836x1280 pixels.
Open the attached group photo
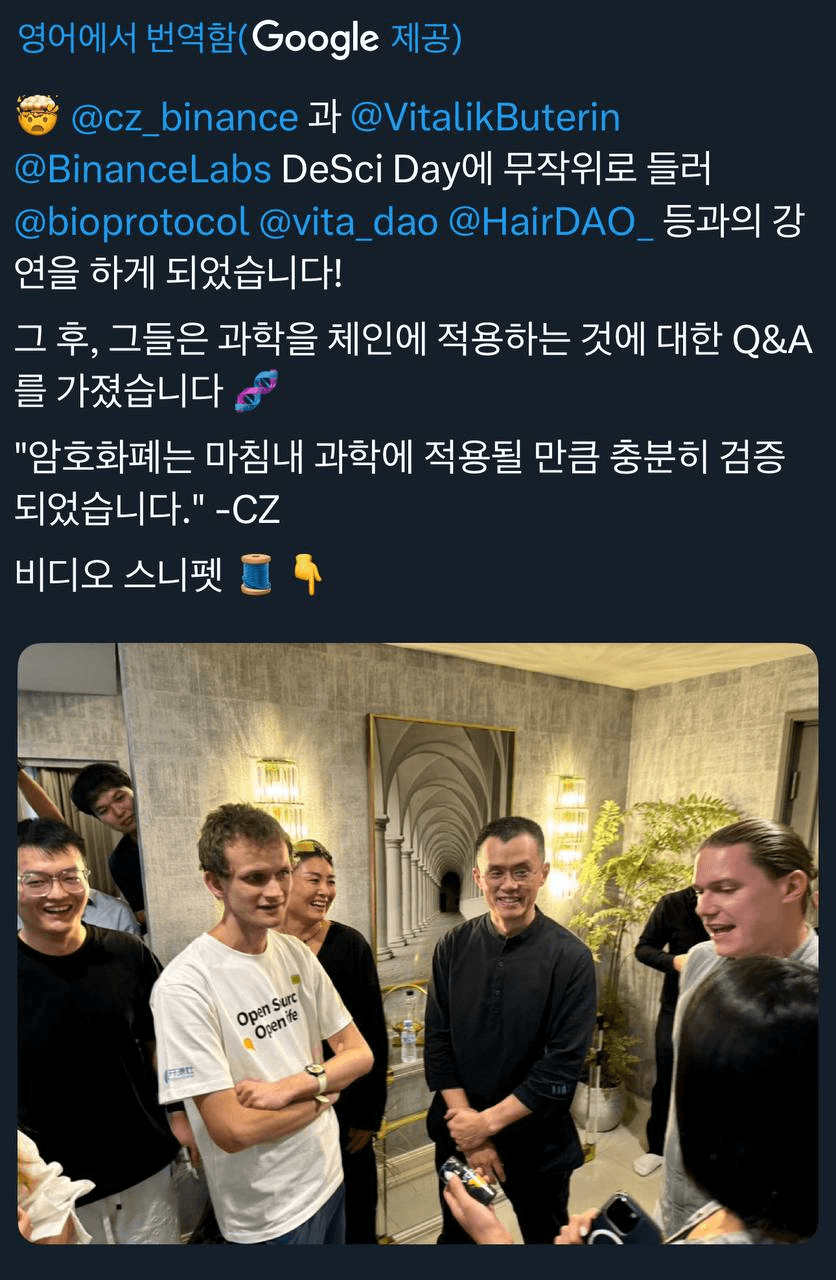pyautogui.click(x=418, y=943)
